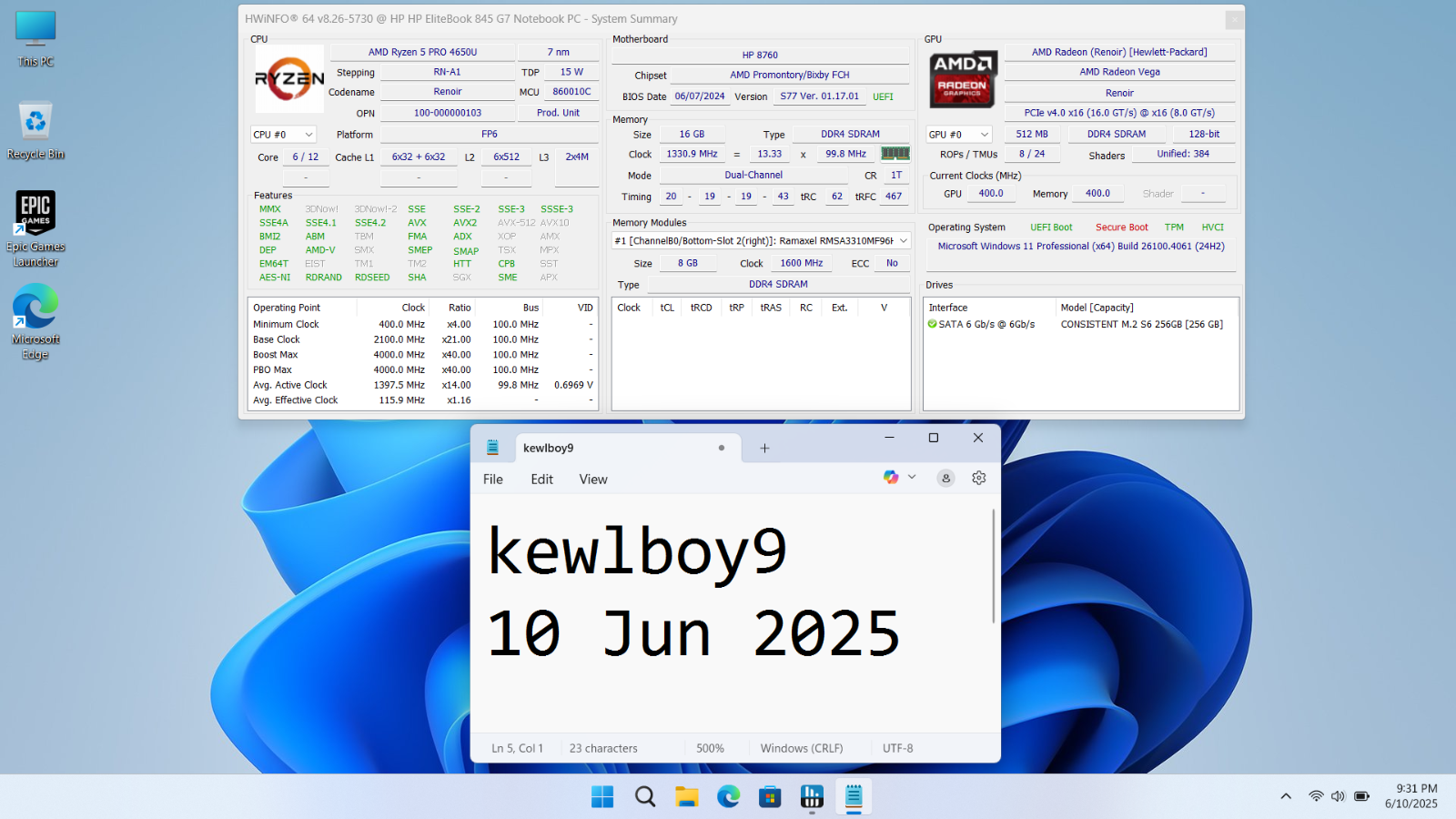Click the memory module chip icon
This screenshot has height=819, width=1456.
click(895, 154)
